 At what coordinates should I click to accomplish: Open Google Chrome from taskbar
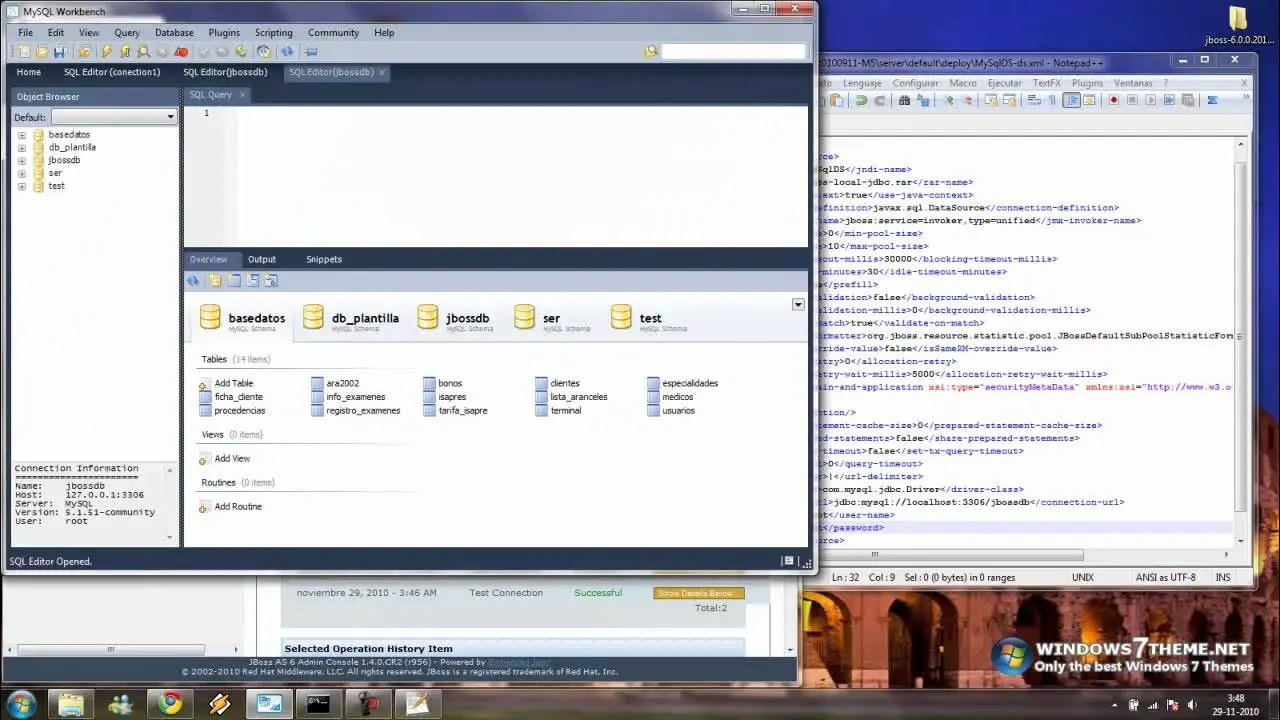[x=170, y=704]
